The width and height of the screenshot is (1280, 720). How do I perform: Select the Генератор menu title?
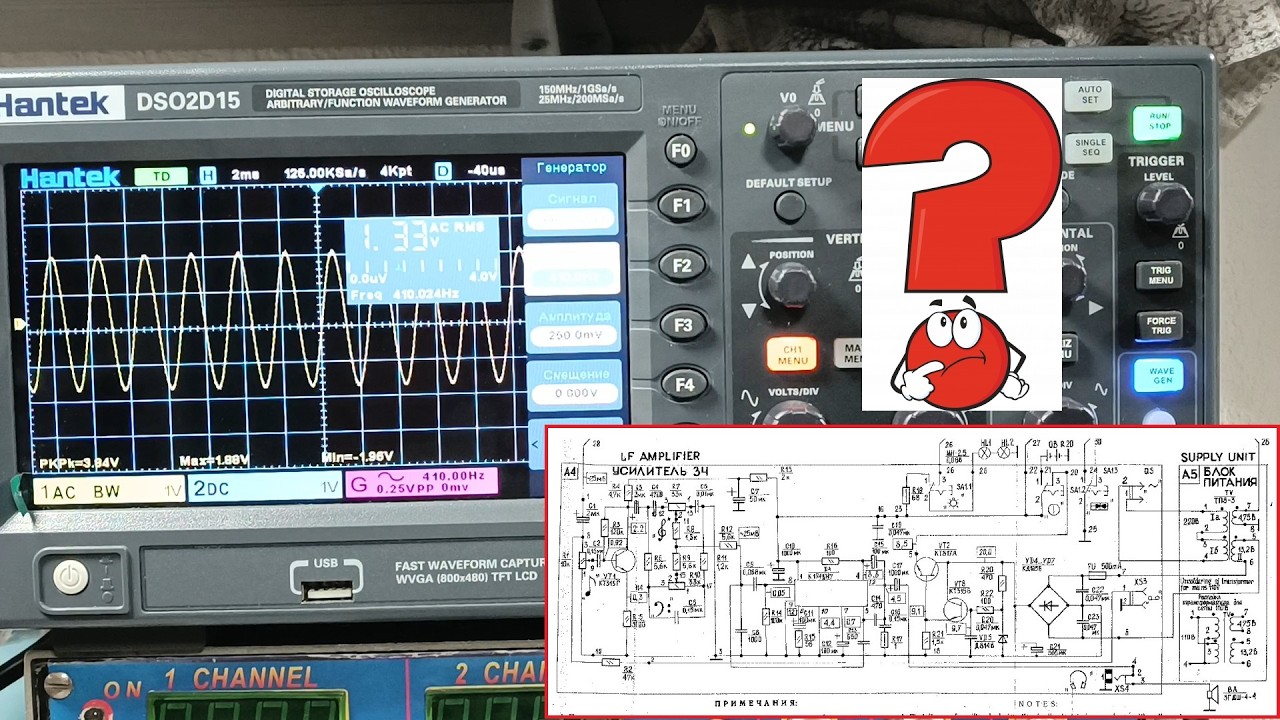[571, 167]
